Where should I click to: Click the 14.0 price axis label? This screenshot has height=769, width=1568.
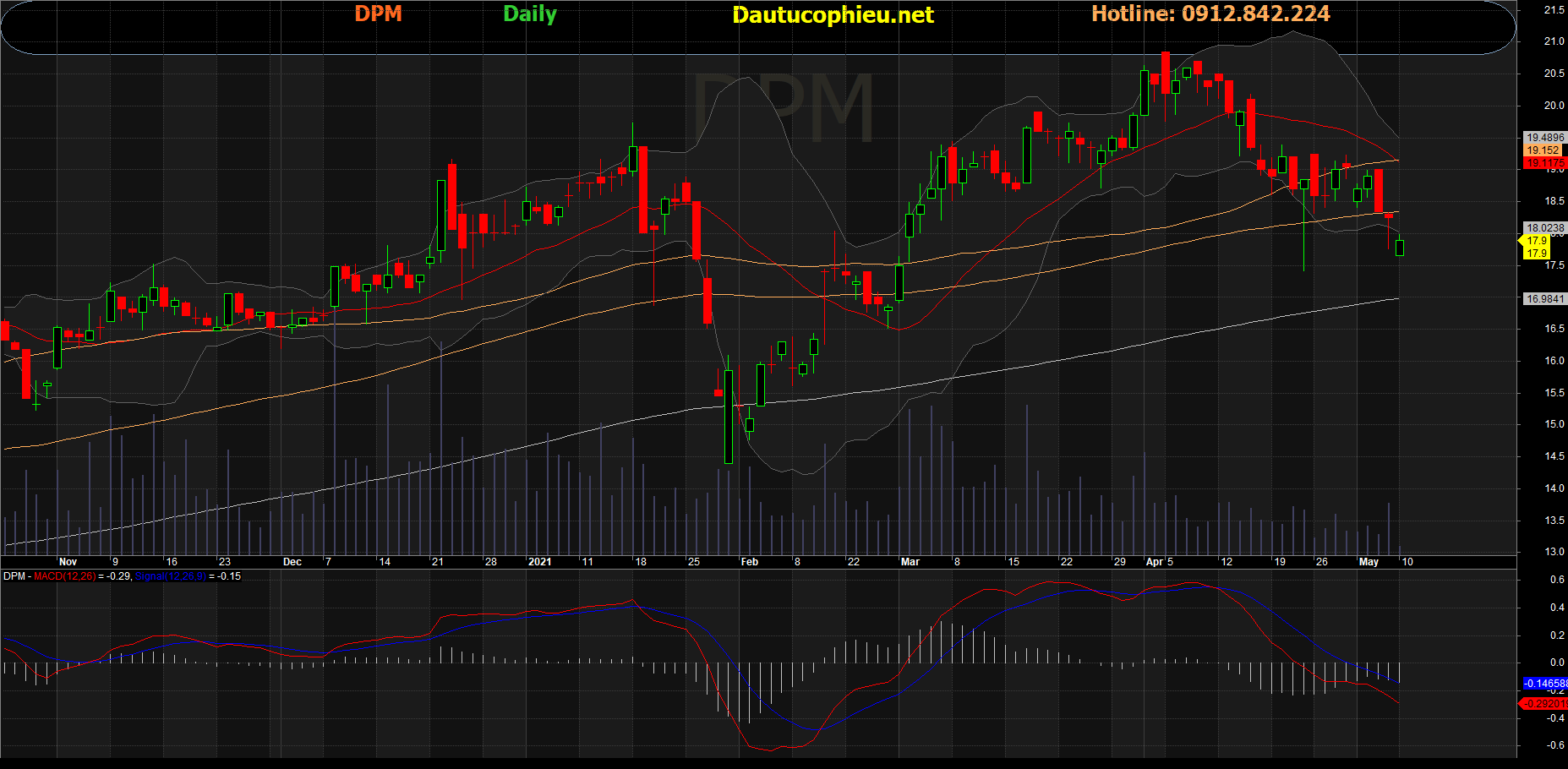click(x=1554, y=488)
